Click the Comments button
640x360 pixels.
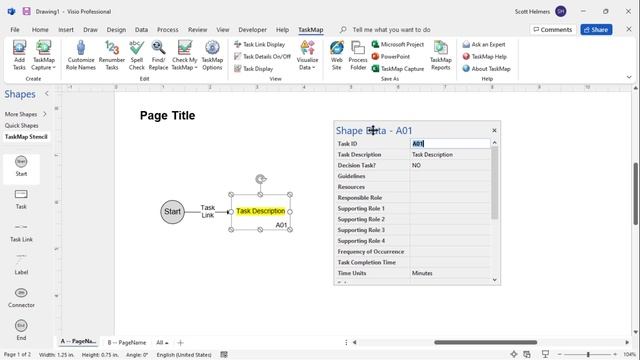[553, 29]
